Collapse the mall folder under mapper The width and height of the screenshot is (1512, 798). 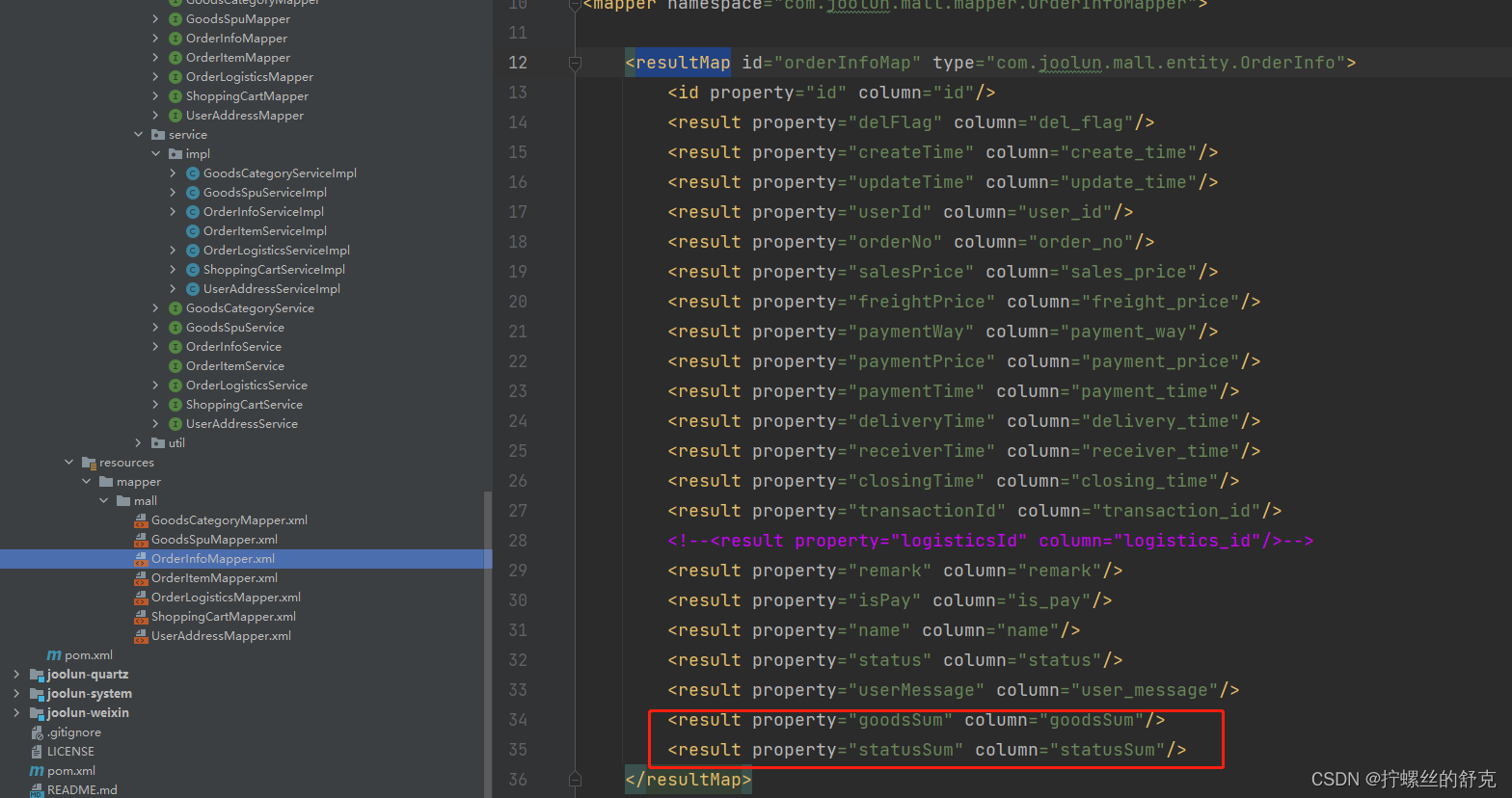104,501
